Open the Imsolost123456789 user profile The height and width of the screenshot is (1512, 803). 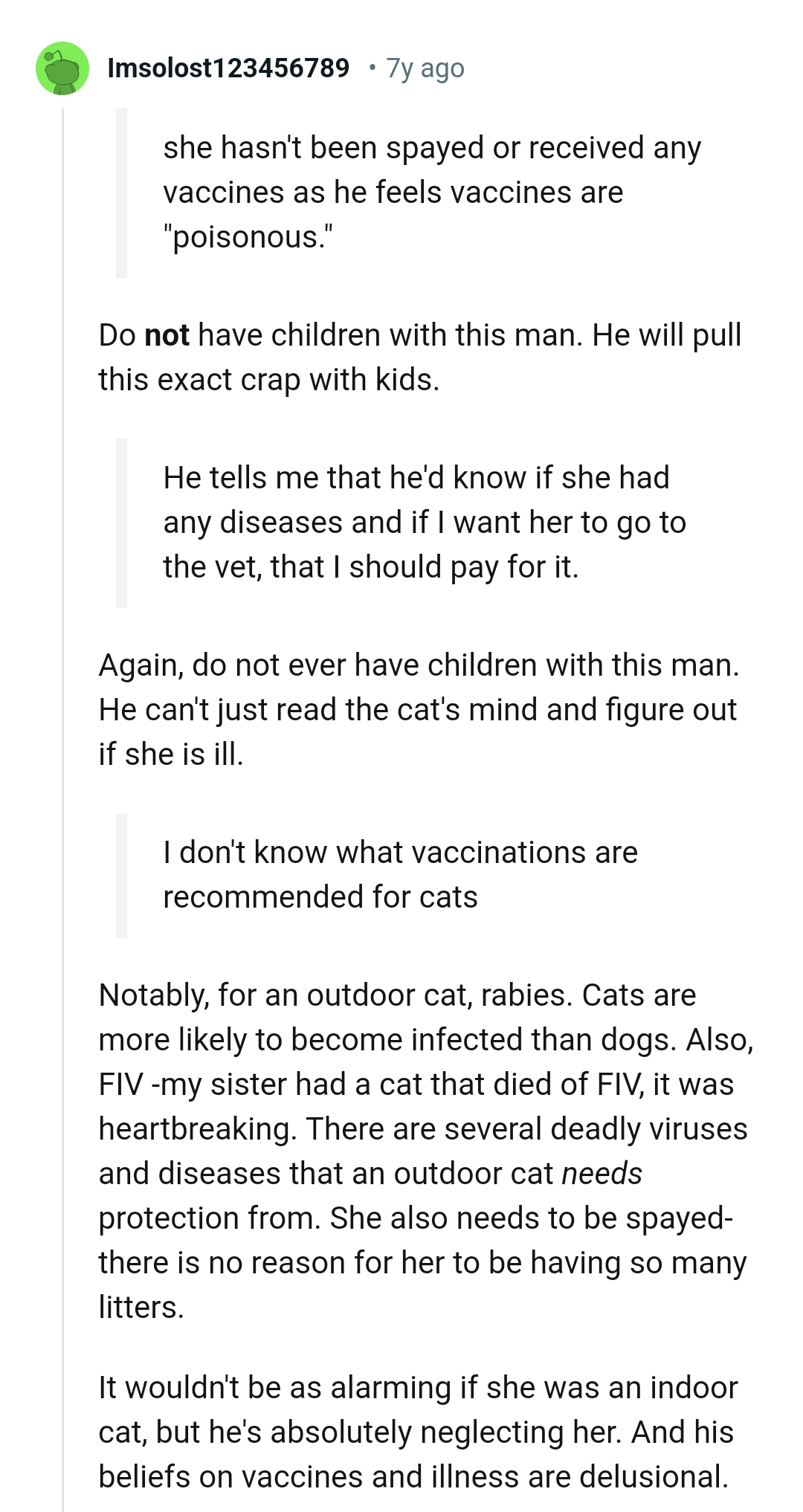[228, 68]
